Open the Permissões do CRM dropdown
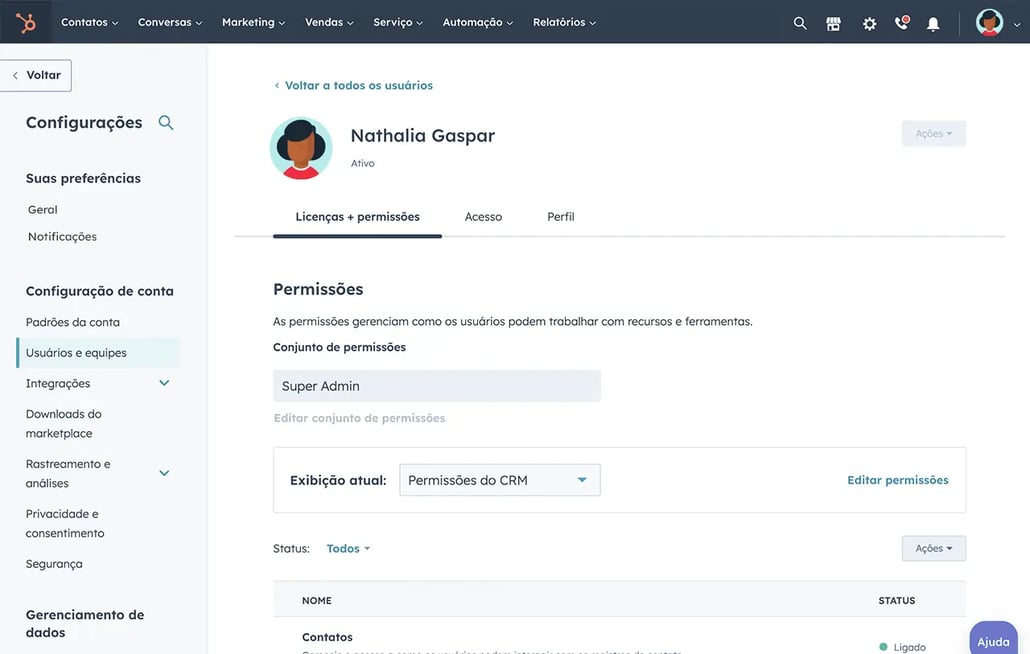This screenshot has height=654, width=1030. pyautogui.click(x=499, y=479)
